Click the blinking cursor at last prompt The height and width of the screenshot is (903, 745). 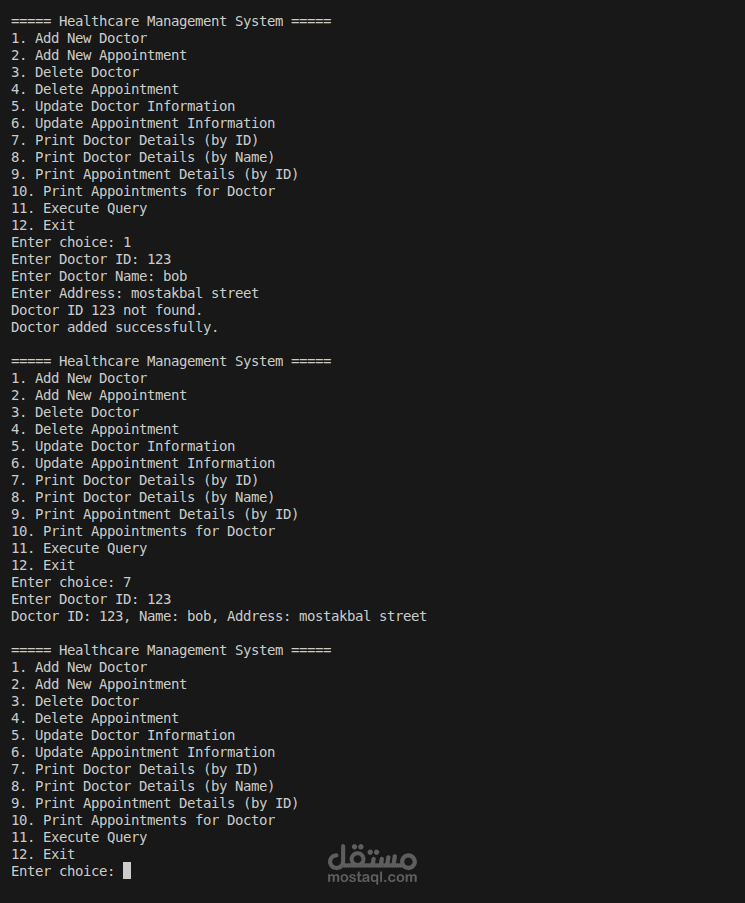click(127, 871)
